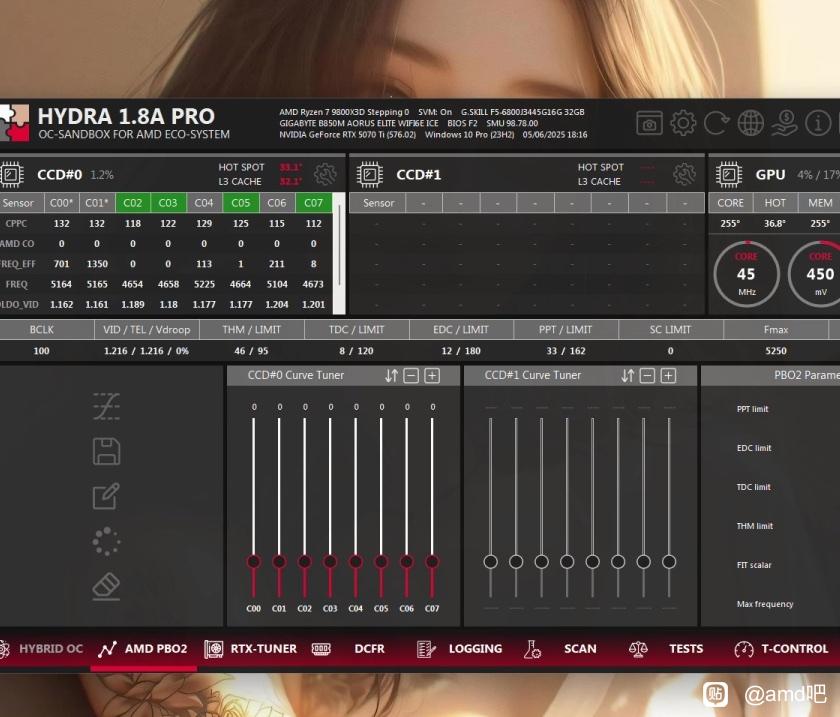The width and height of the screenshot is (840, 717).
Task: Click the refresh arrow icon in header
Action: tap(716, 123)
